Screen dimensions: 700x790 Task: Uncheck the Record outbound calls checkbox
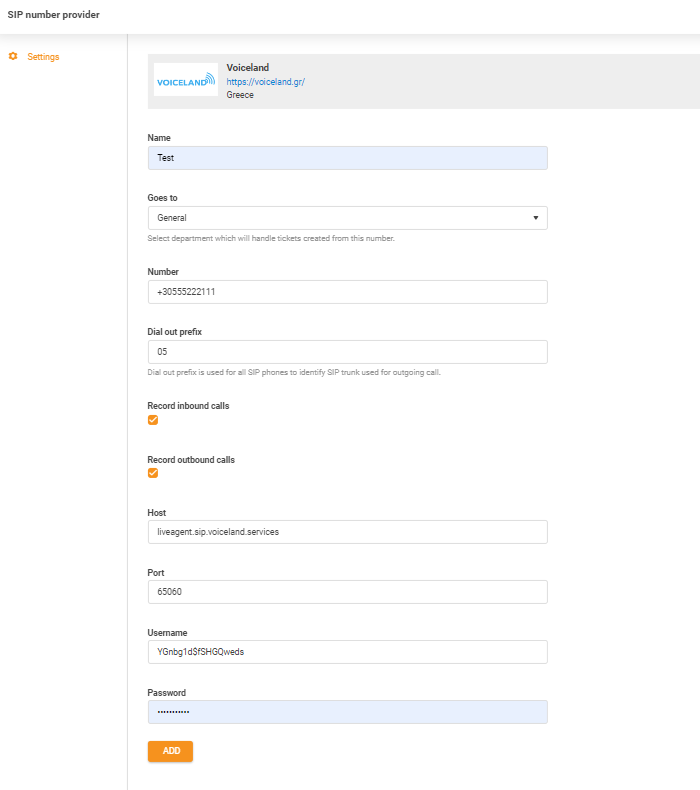click(153, 473)
